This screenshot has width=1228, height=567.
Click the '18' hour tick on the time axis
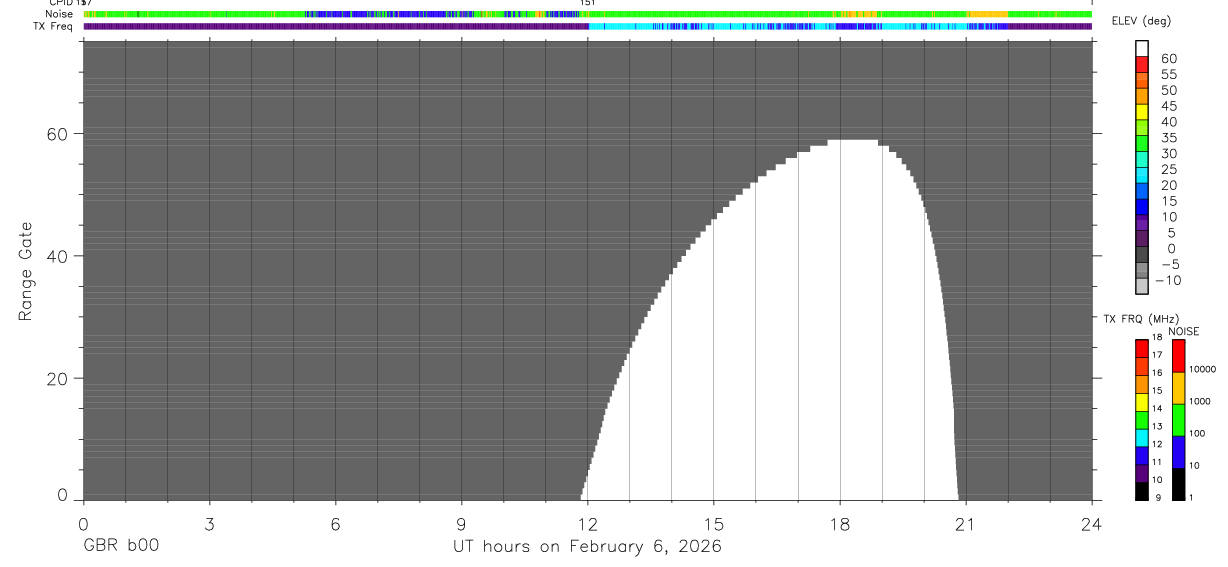pos(840,524)
